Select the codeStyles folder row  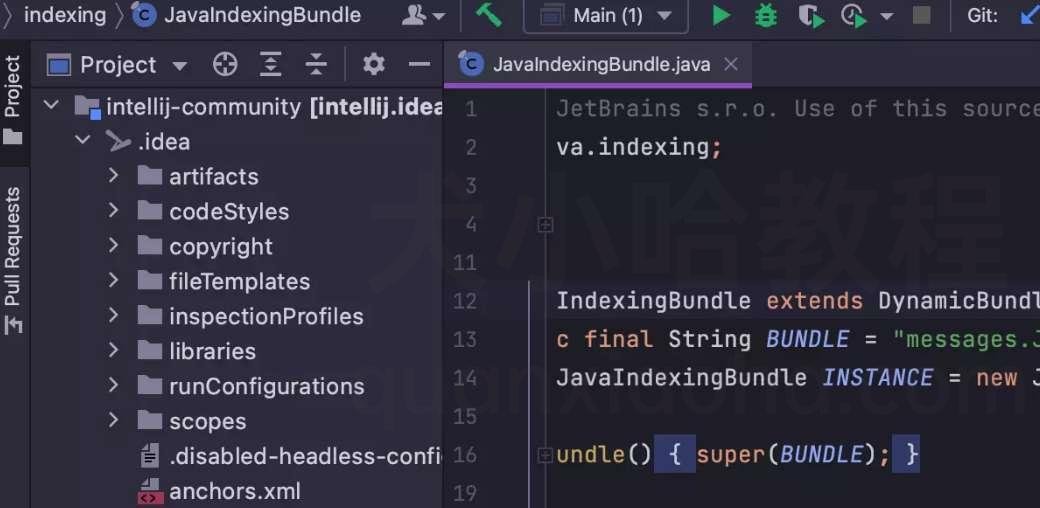[x=237, y=212]
